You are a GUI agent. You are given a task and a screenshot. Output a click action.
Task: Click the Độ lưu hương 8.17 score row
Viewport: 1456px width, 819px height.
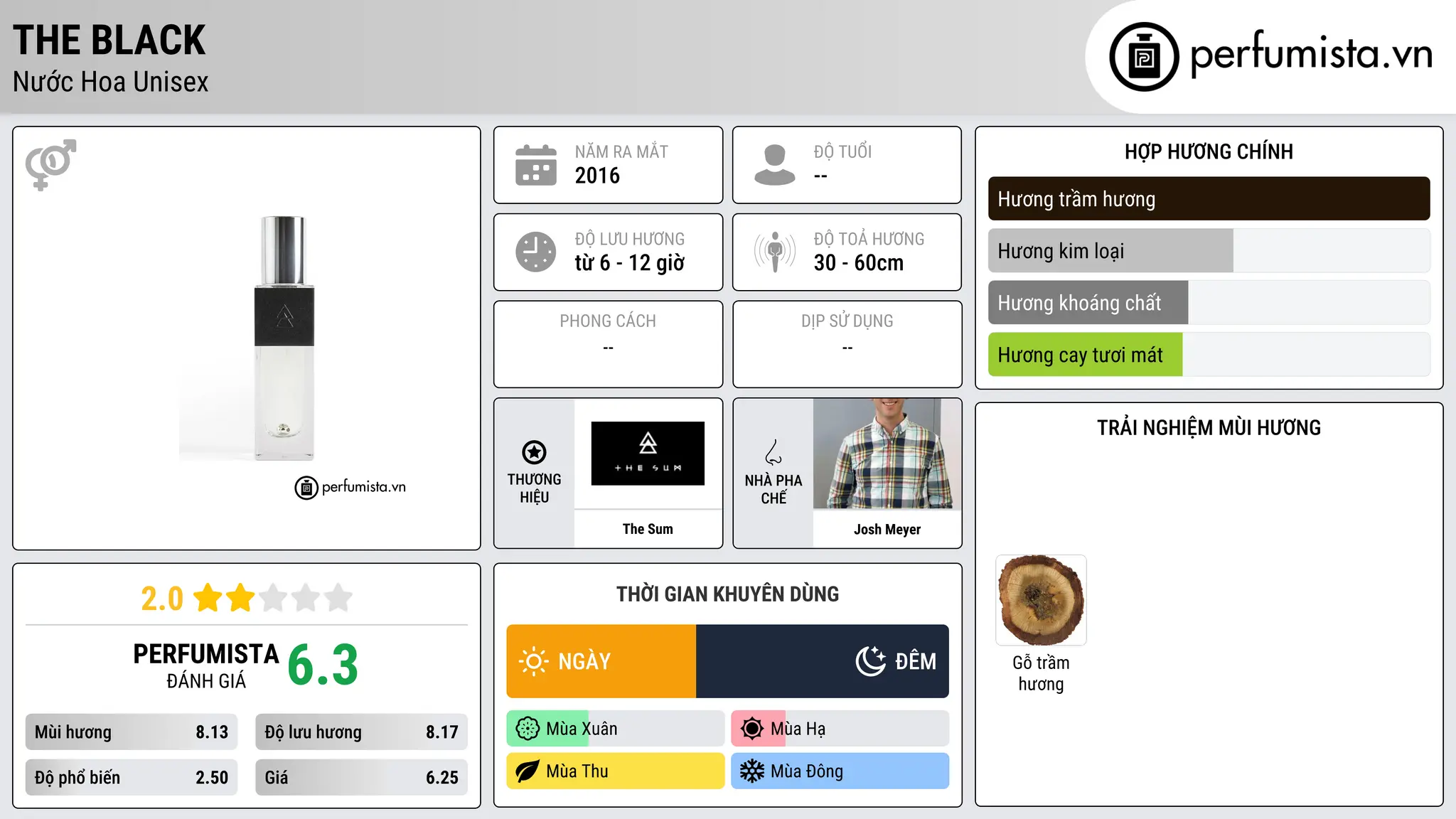[x=361, y=732]
